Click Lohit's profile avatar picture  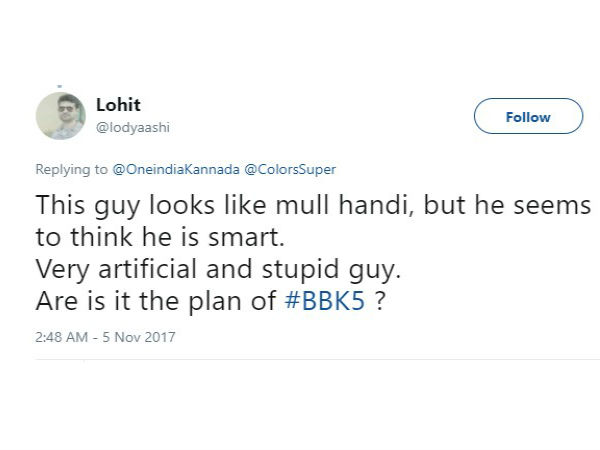pyautogui.click(x=60, y=117)
